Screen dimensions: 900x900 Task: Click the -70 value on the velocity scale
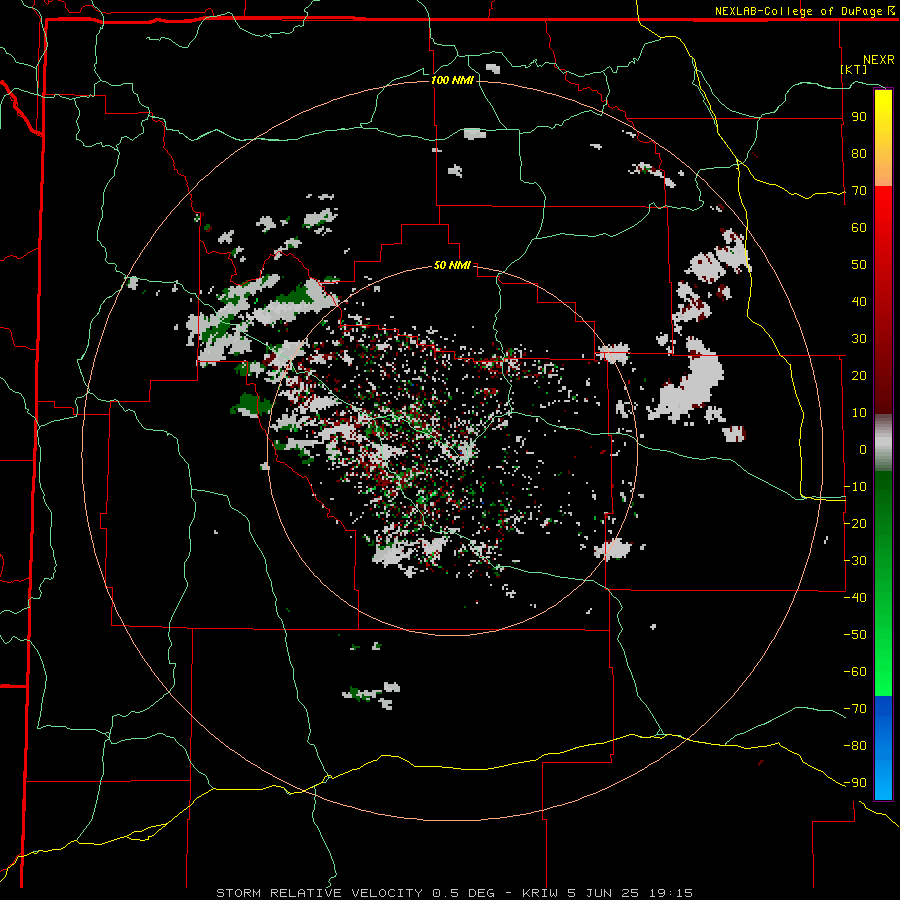[855, 708]
